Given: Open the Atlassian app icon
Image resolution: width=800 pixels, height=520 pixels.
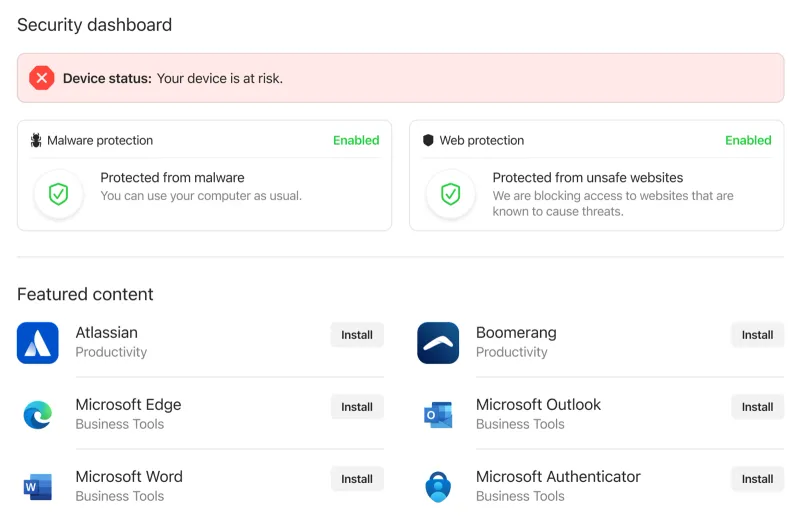Looking at the screenshot, I should click(x=38, y=343).
